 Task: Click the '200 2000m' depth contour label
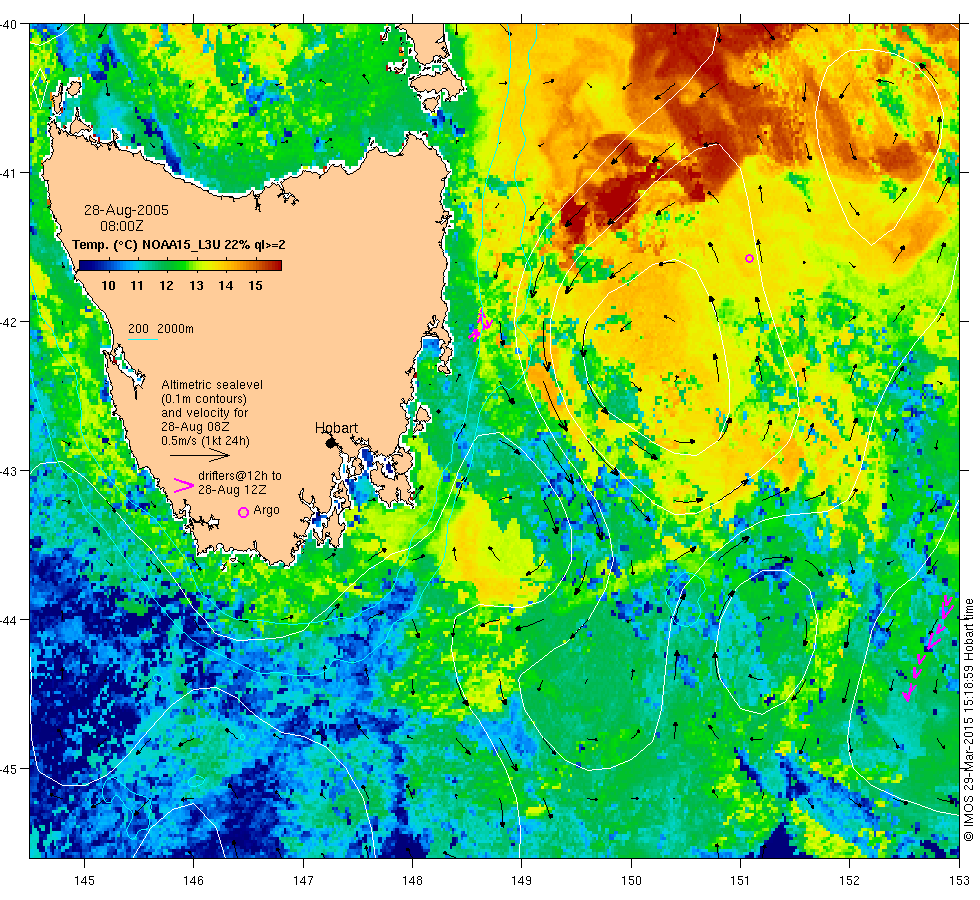pyautogui.click(x=161, y=329)
